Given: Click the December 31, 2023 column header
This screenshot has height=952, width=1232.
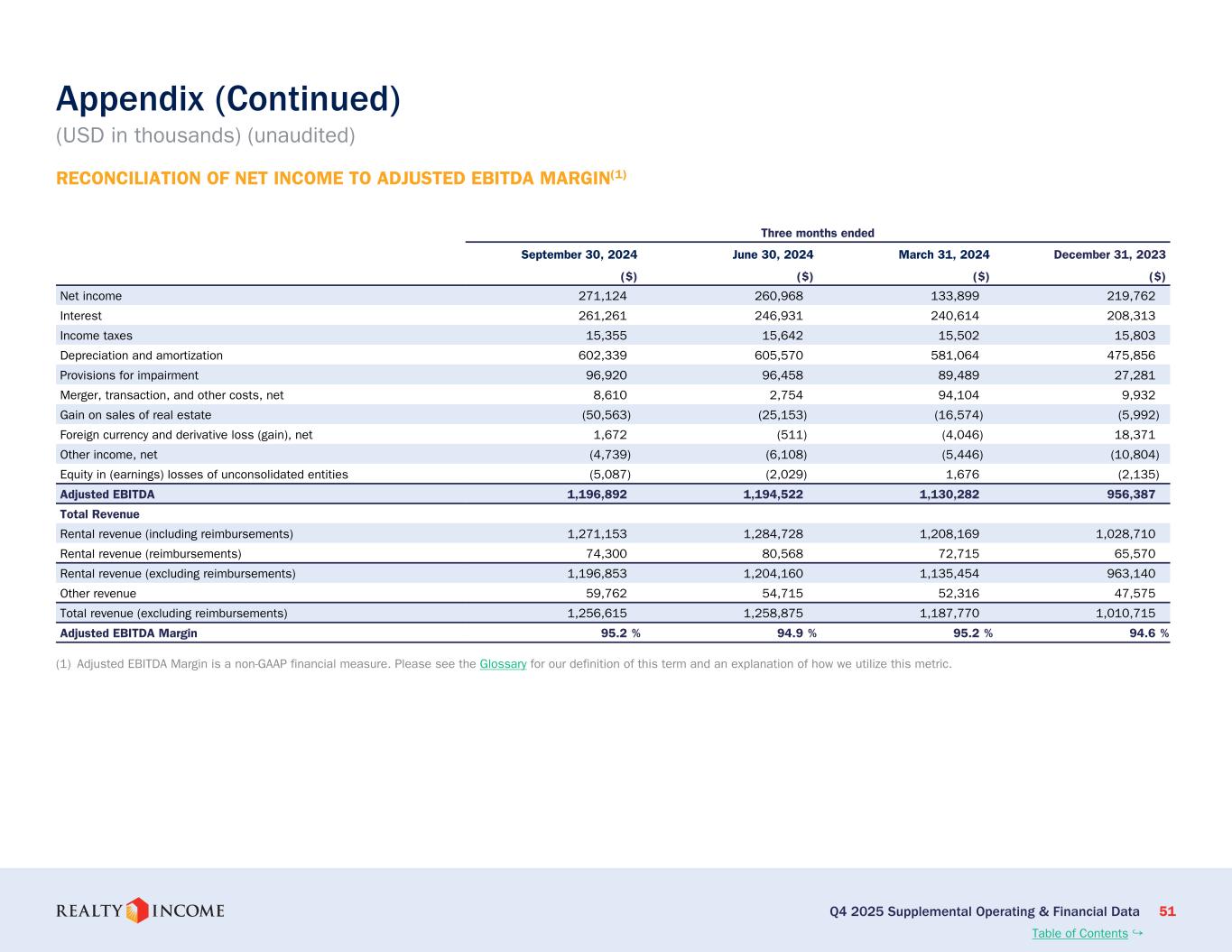Looking at the screenshot, I should click(x=1109, y=254).
